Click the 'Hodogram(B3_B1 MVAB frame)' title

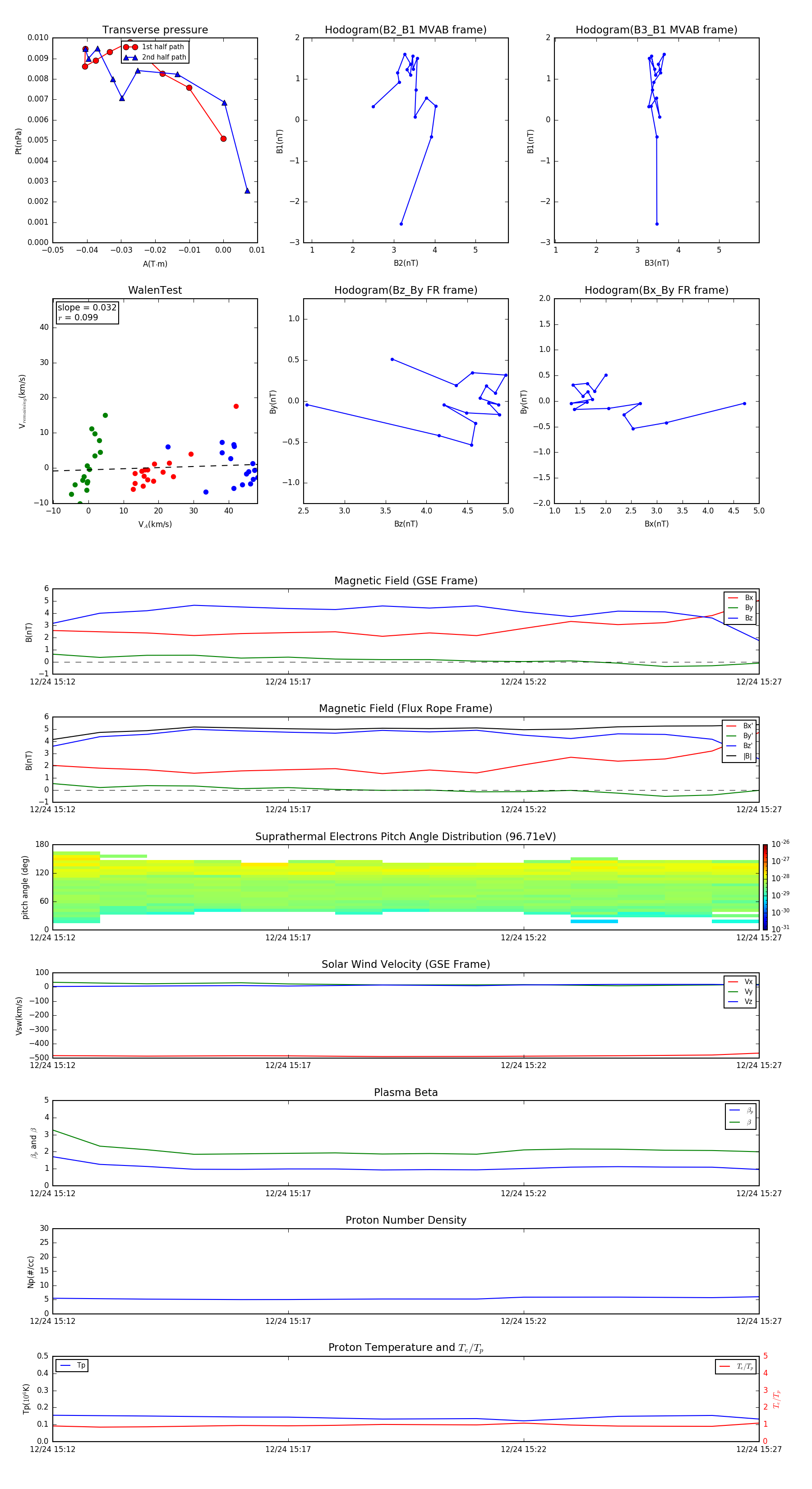pyautogui.click(x=656, y=30)
